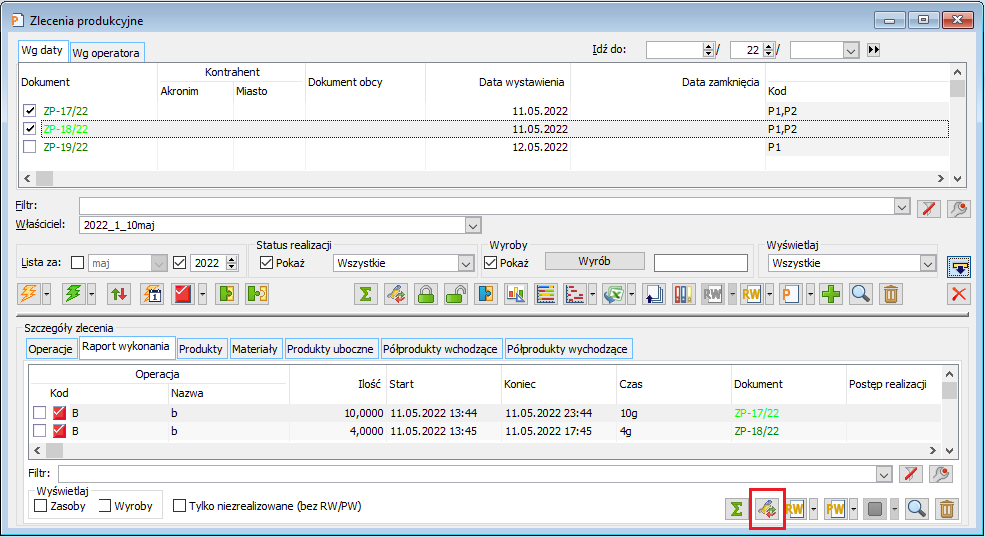Open the Produkty uboczne tab
The image size is (985, 537).
(x=330, y=349)
